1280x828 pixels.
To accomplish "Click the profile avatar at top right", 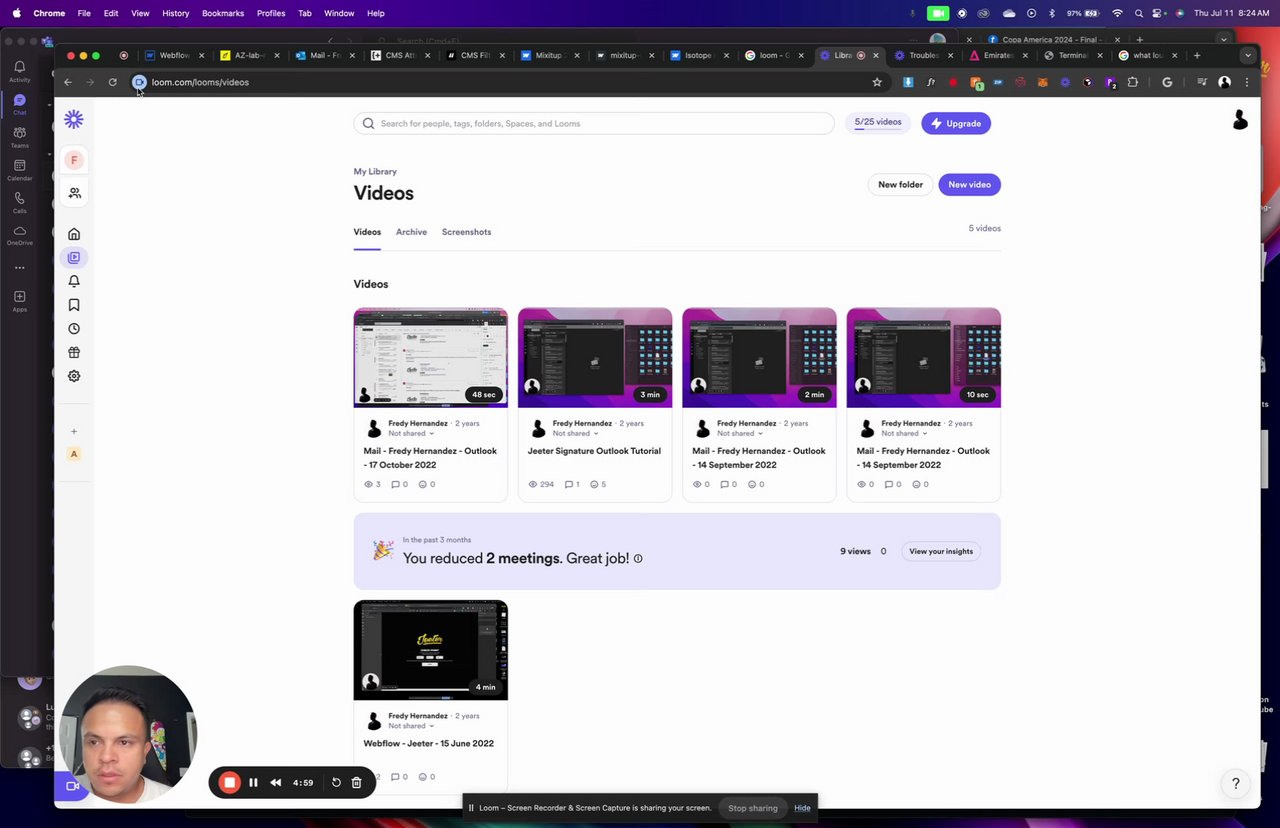I will (1240, 120).
